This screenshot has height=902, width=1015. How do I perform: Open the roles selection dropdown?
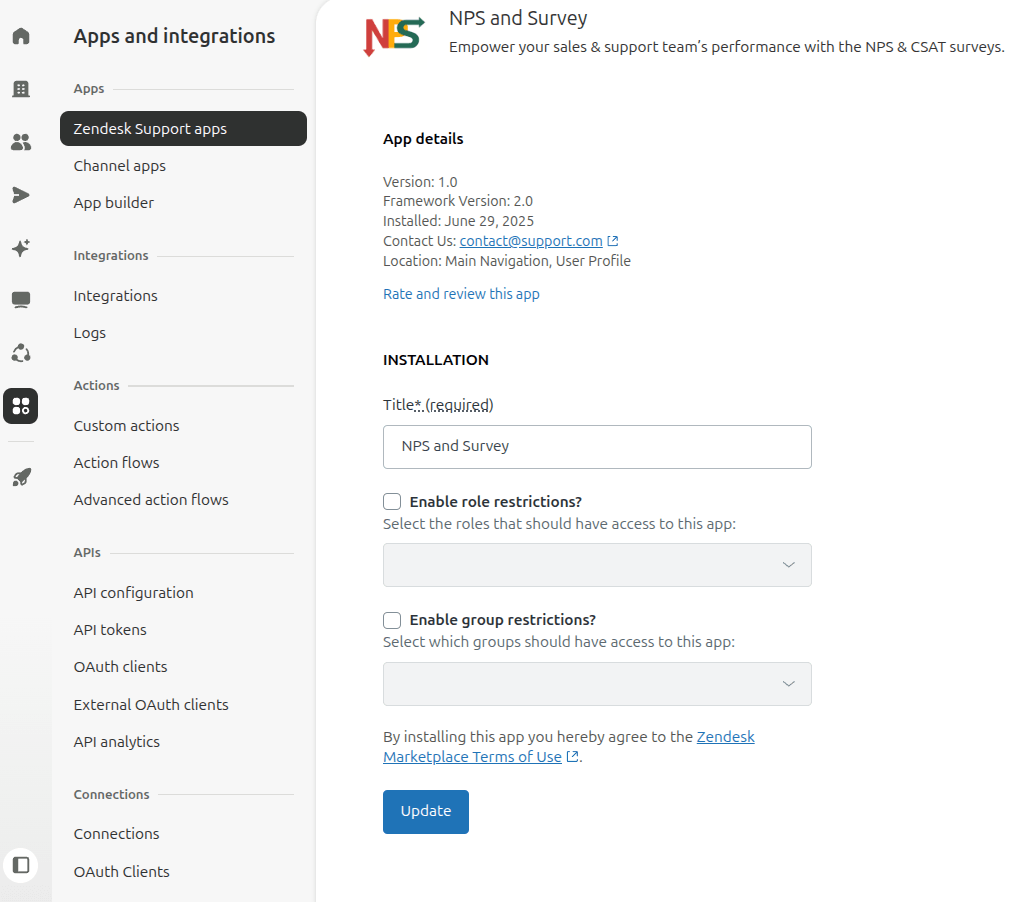597,565
